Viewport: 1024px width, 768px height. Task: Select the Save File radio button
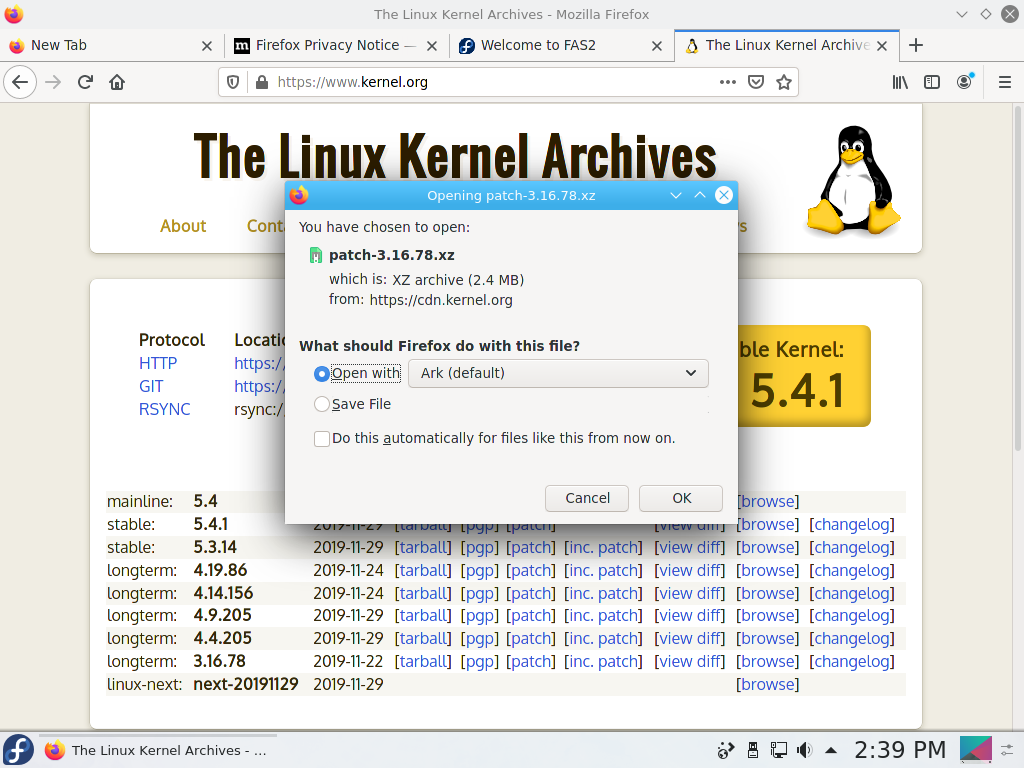[321, 404]
